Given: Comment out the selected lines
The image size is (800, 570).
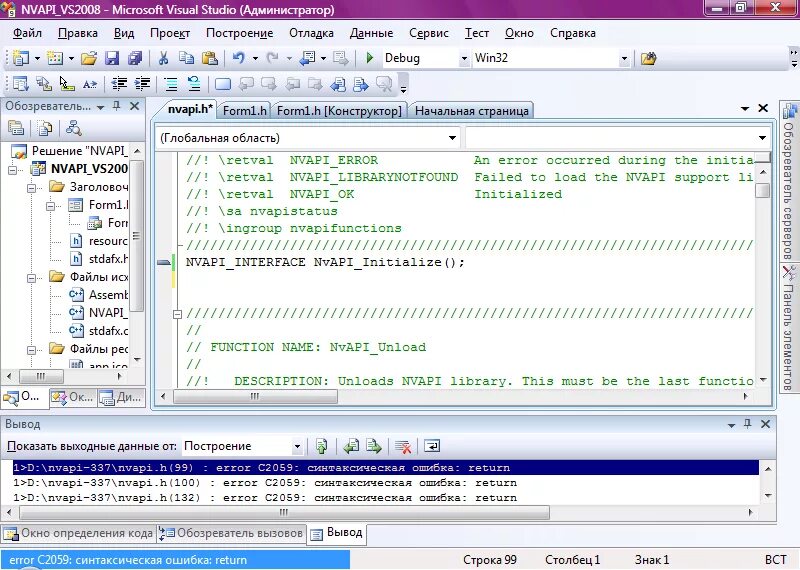Looking at the screenshot, I should (170, 84).
